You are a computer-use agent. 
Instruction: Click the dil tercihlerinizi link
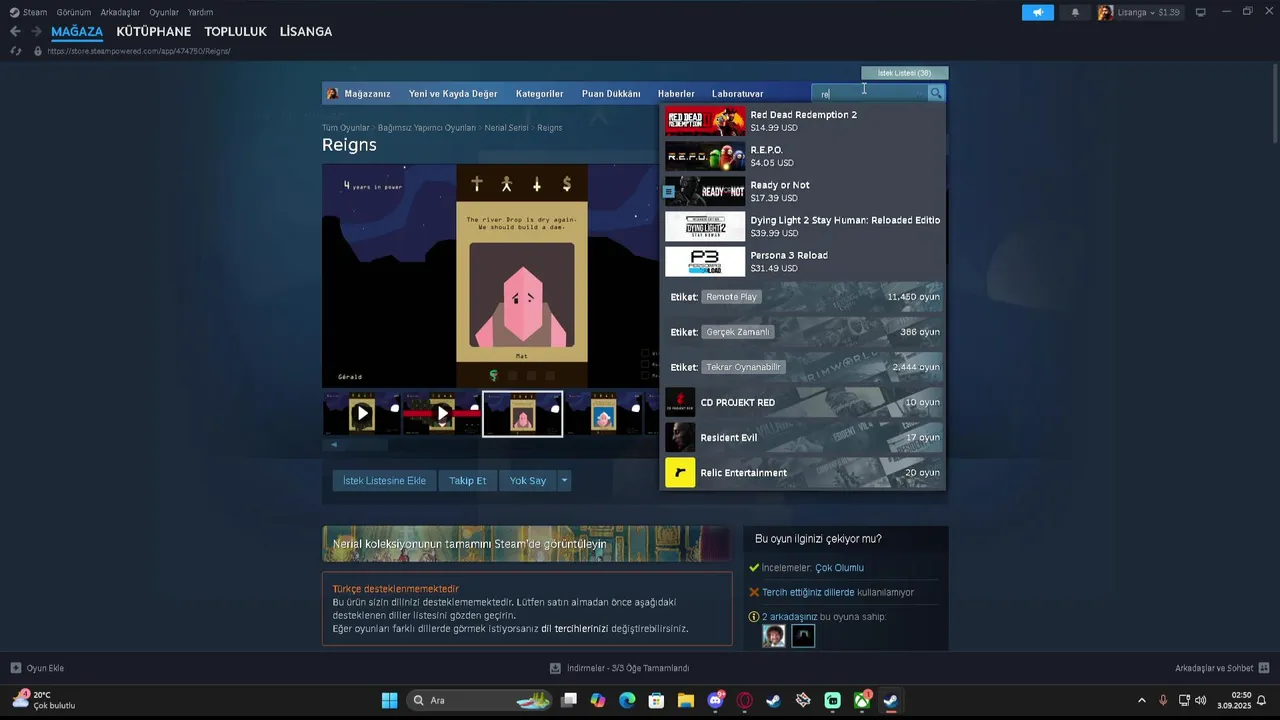click(574, 629)
